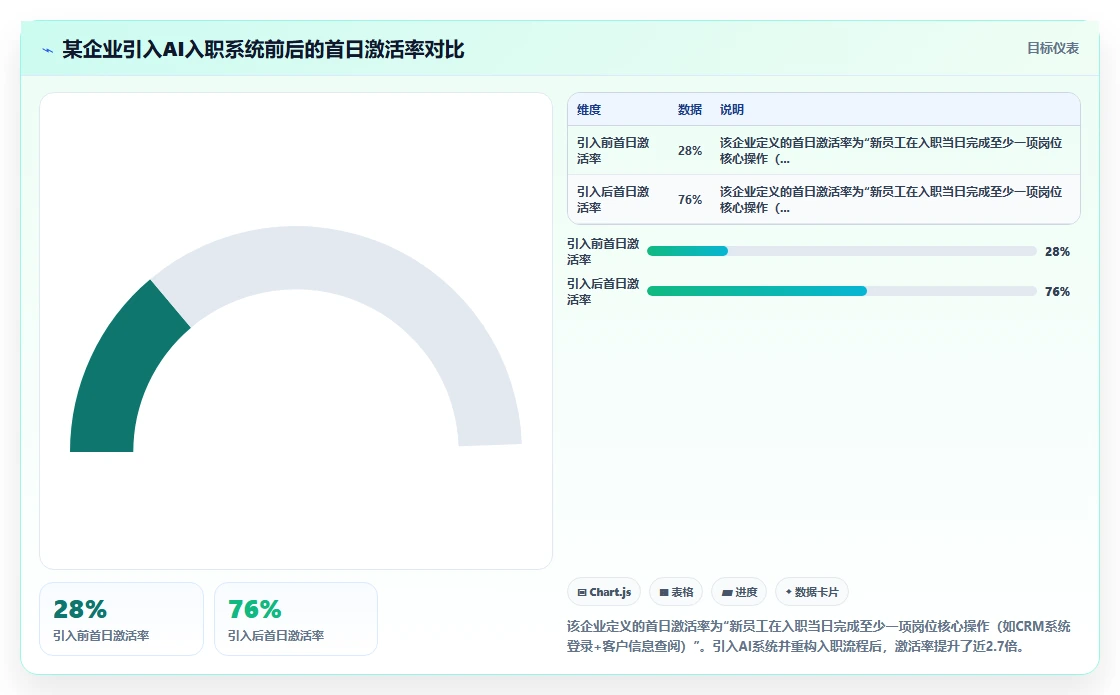This screenshot has height=695, width=1120.
Task: Click 引入后首日激活率 table row label
Action: (613, 199)
